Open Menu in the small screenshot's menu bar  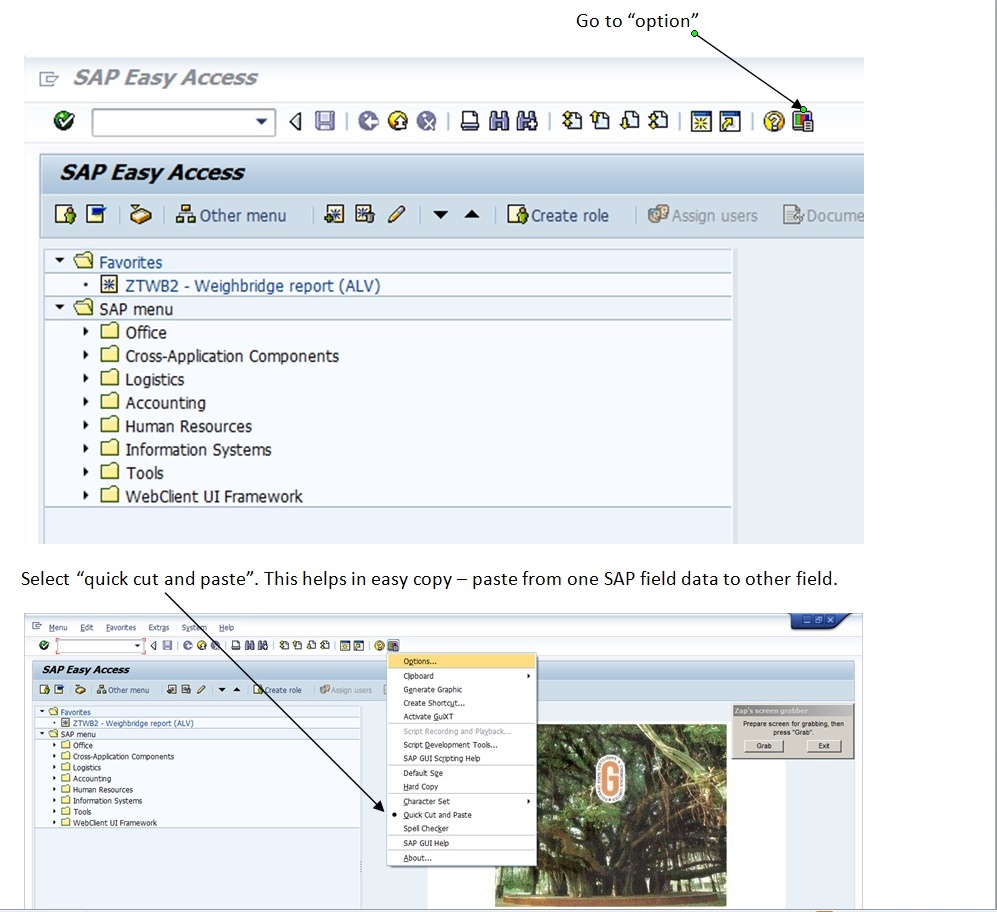tap(58, 627)
